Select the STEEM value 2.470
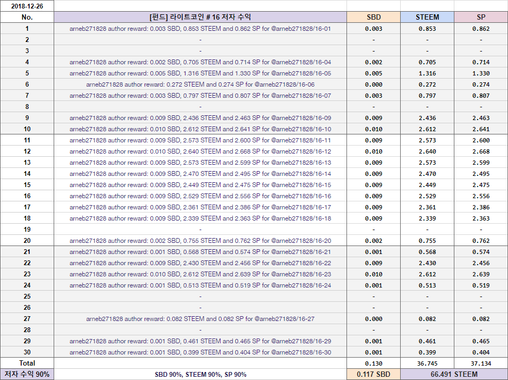 [427, 174]
